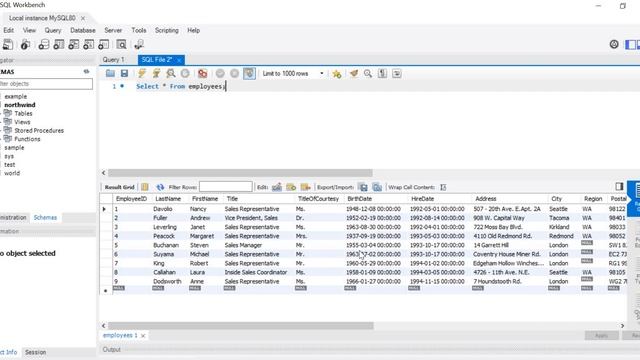Toggle result grid field view icon

coord(145,187)
